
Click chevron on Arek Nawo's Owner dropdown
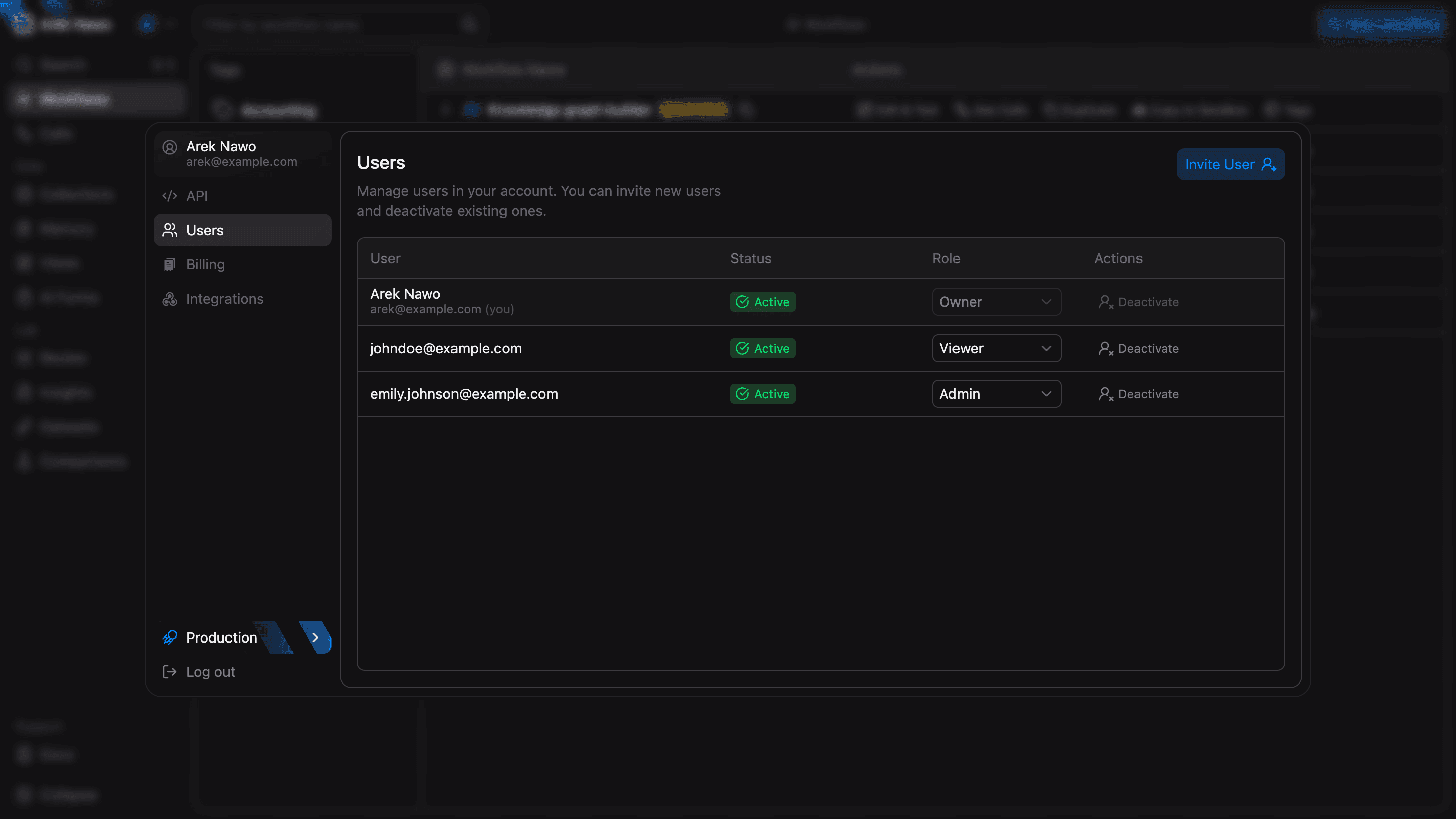click(x=1046, y=302)
